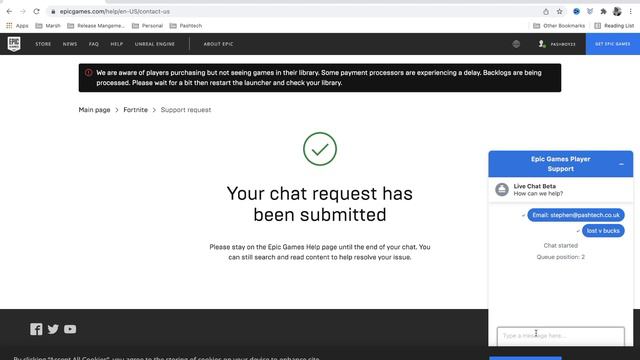Open the UNREAL ENGINE navigation item
The image size is (640, 360).
[x=155, y=44]
